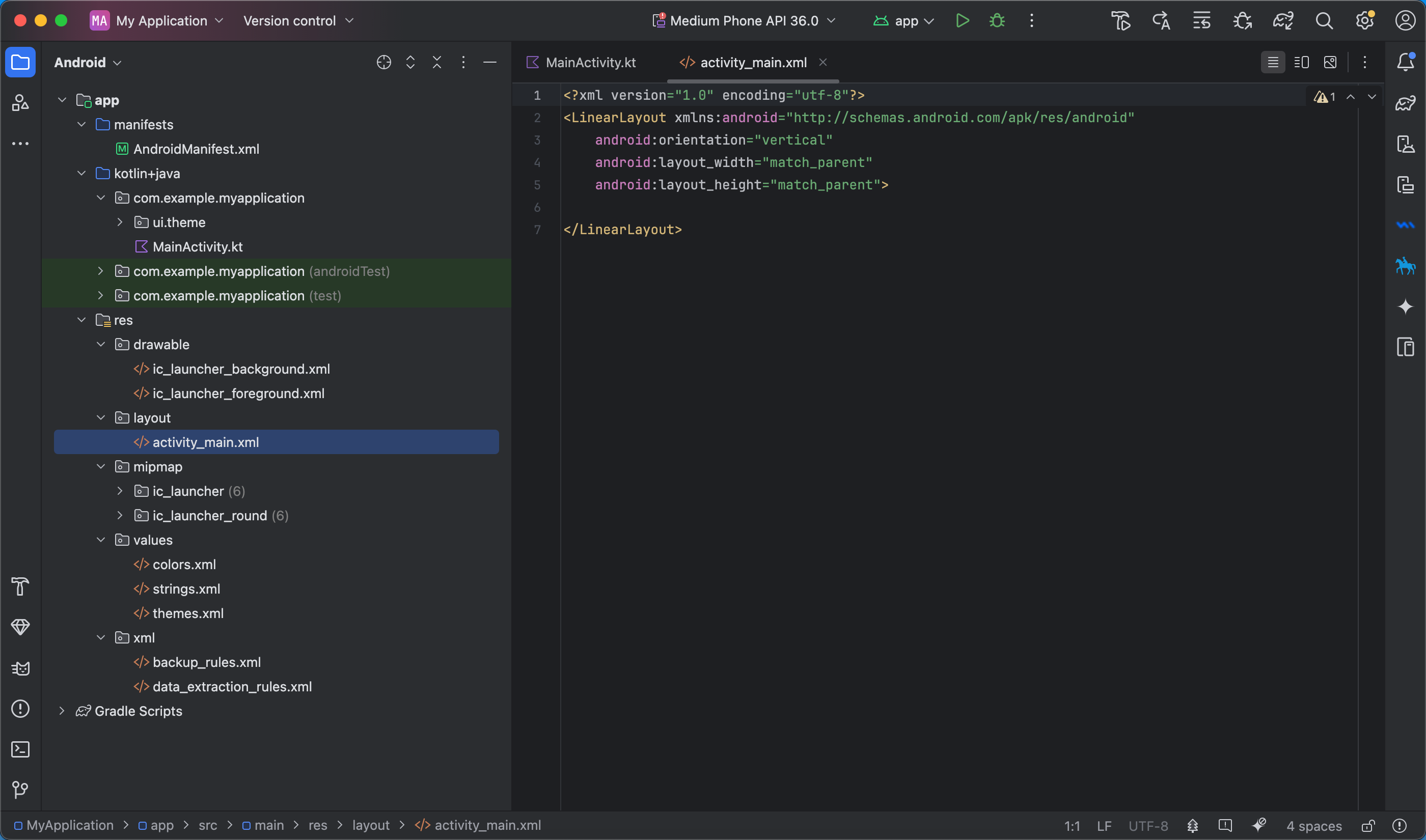Sync project with Gradle files icon

click(x=1283, y=21)
